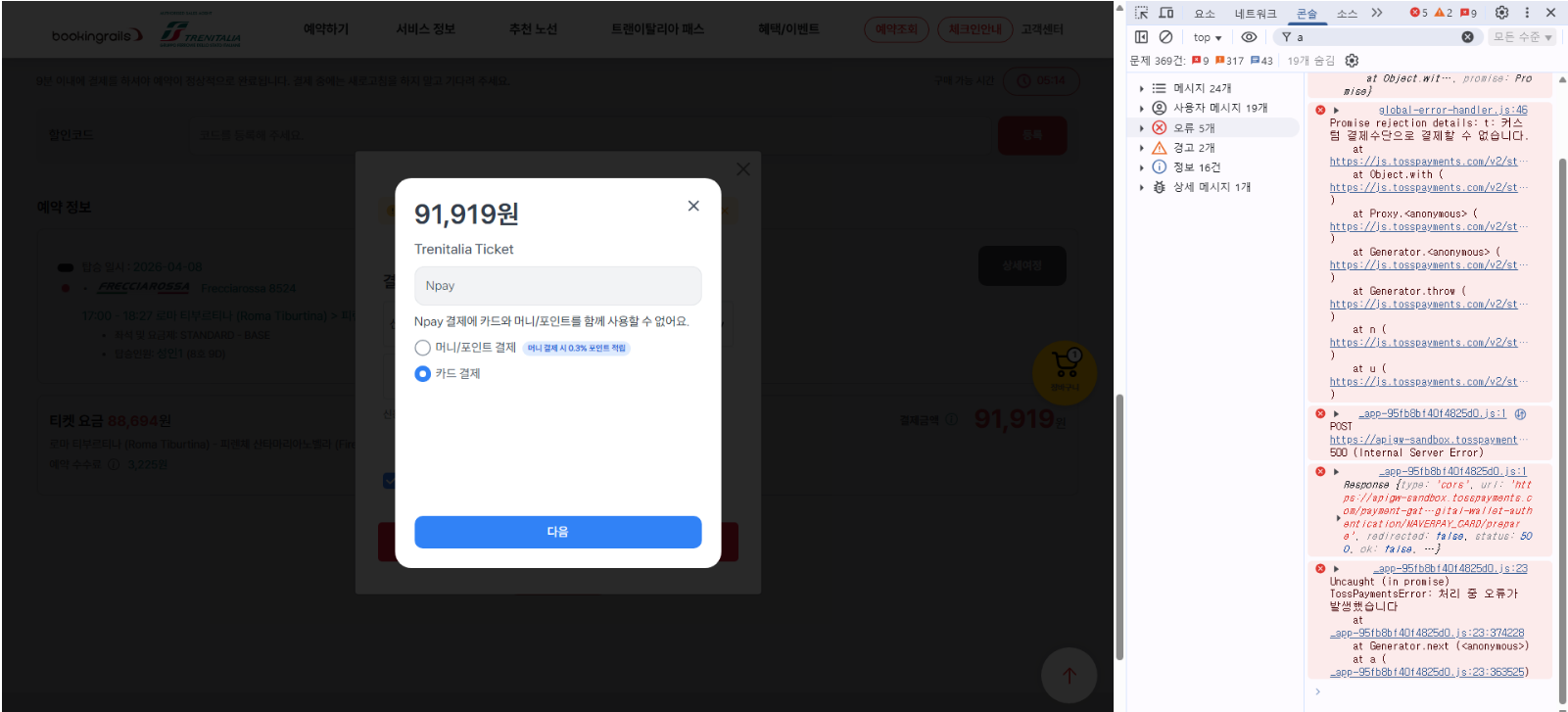Expand the Promise rejection details error entry
Image resolution: width=1568 pixels, height=712 pixels.
(x=1336, y=111)
